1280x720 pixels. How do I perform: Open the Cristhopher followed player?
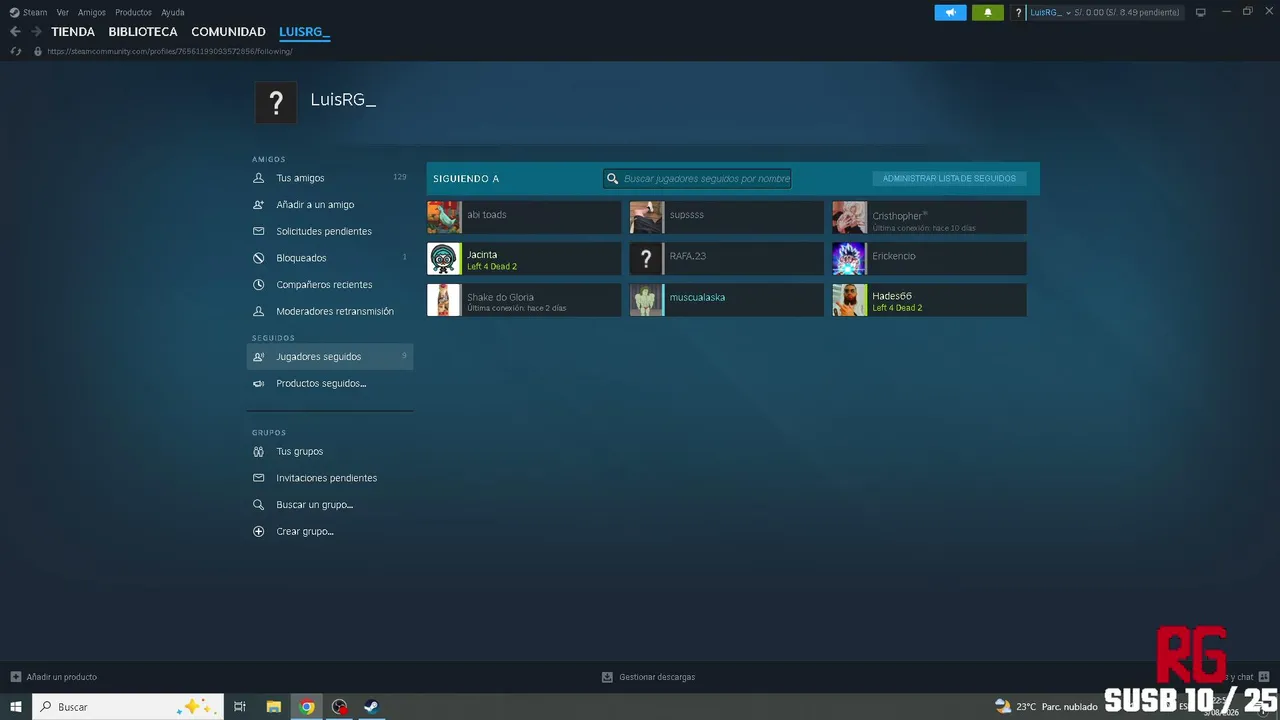click(x=929, y=217)
